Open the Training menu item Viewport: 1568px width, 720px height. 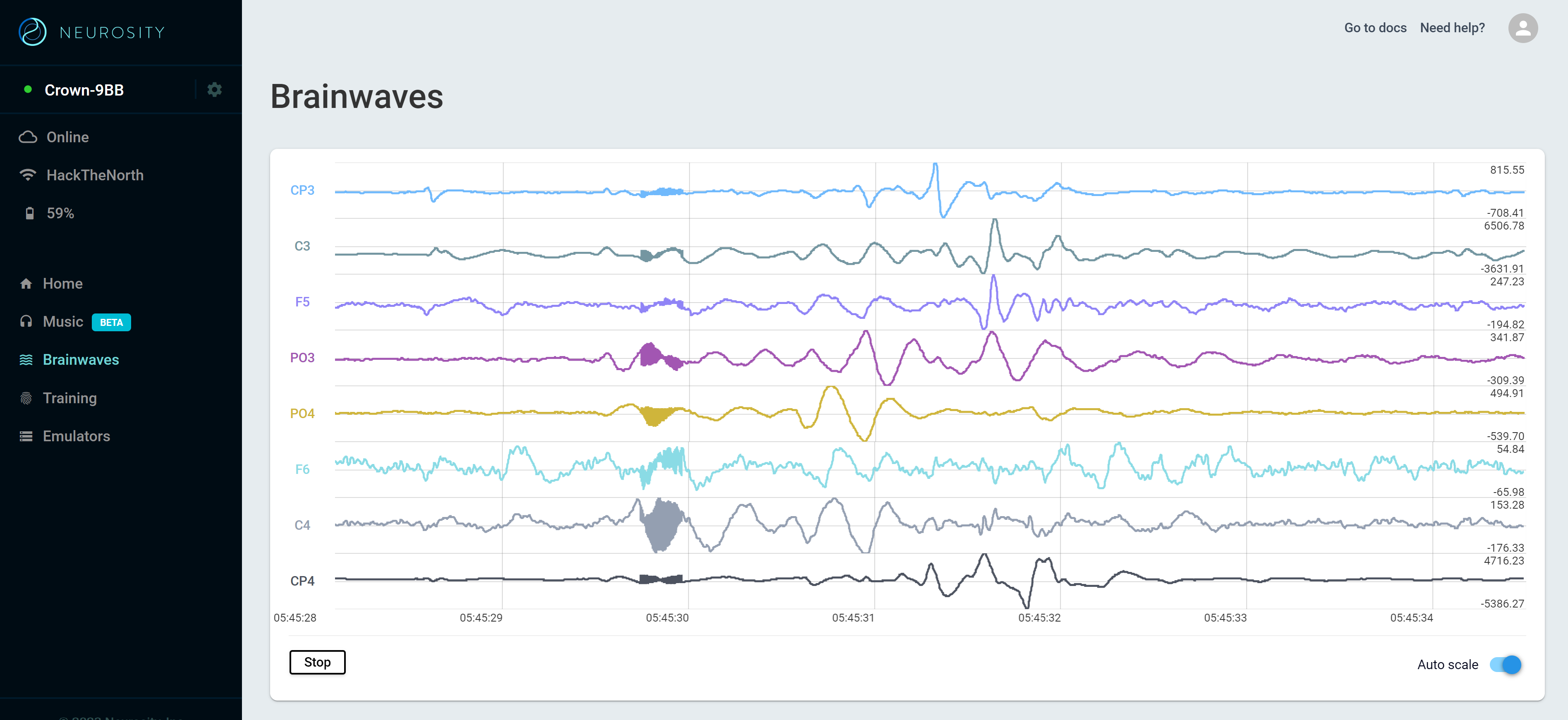(69, 398)
